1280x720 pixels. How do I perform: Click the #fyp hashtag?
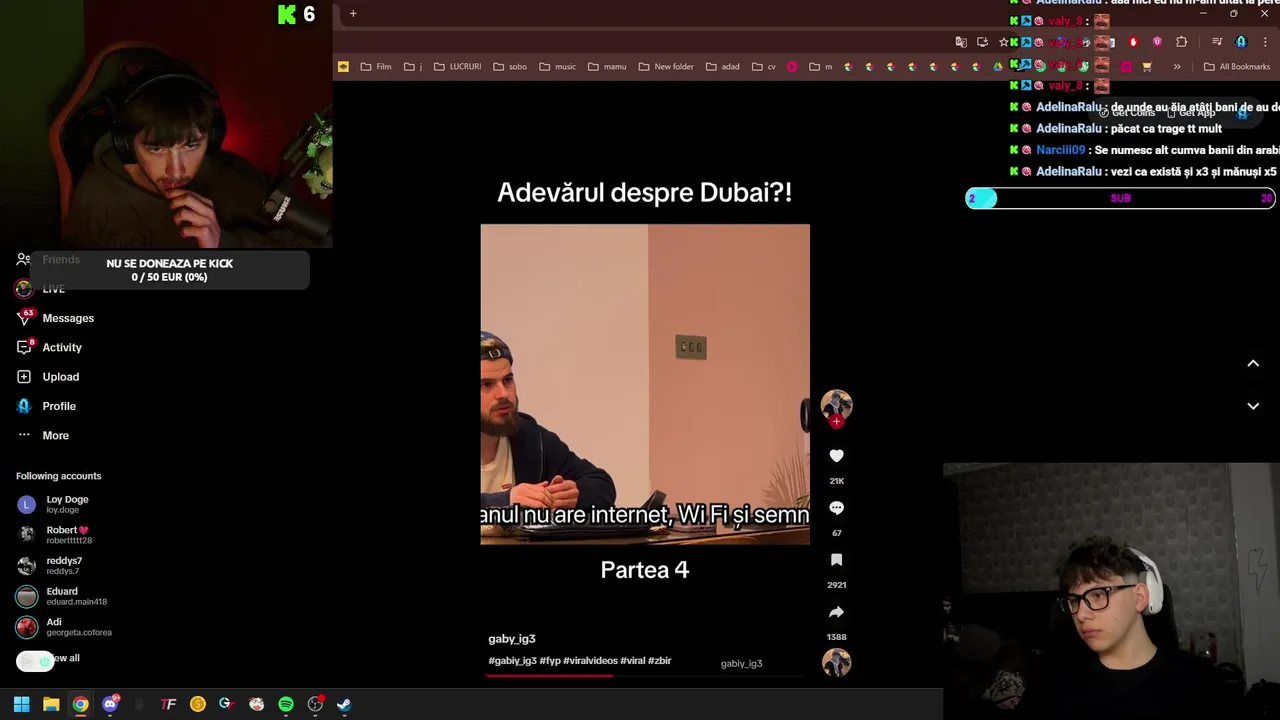pyautogui.click(x=549, y=661)
